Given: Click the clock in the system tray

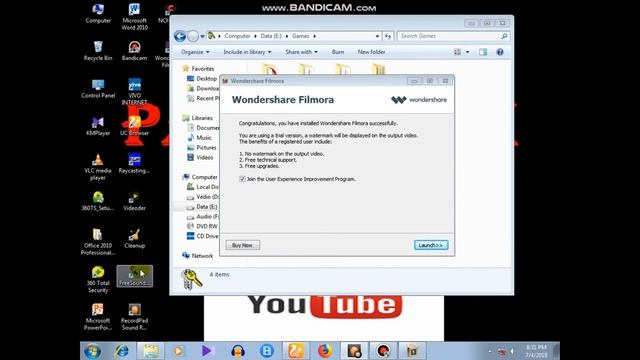Looking at the screenshot, I should [x=536, y=351].
